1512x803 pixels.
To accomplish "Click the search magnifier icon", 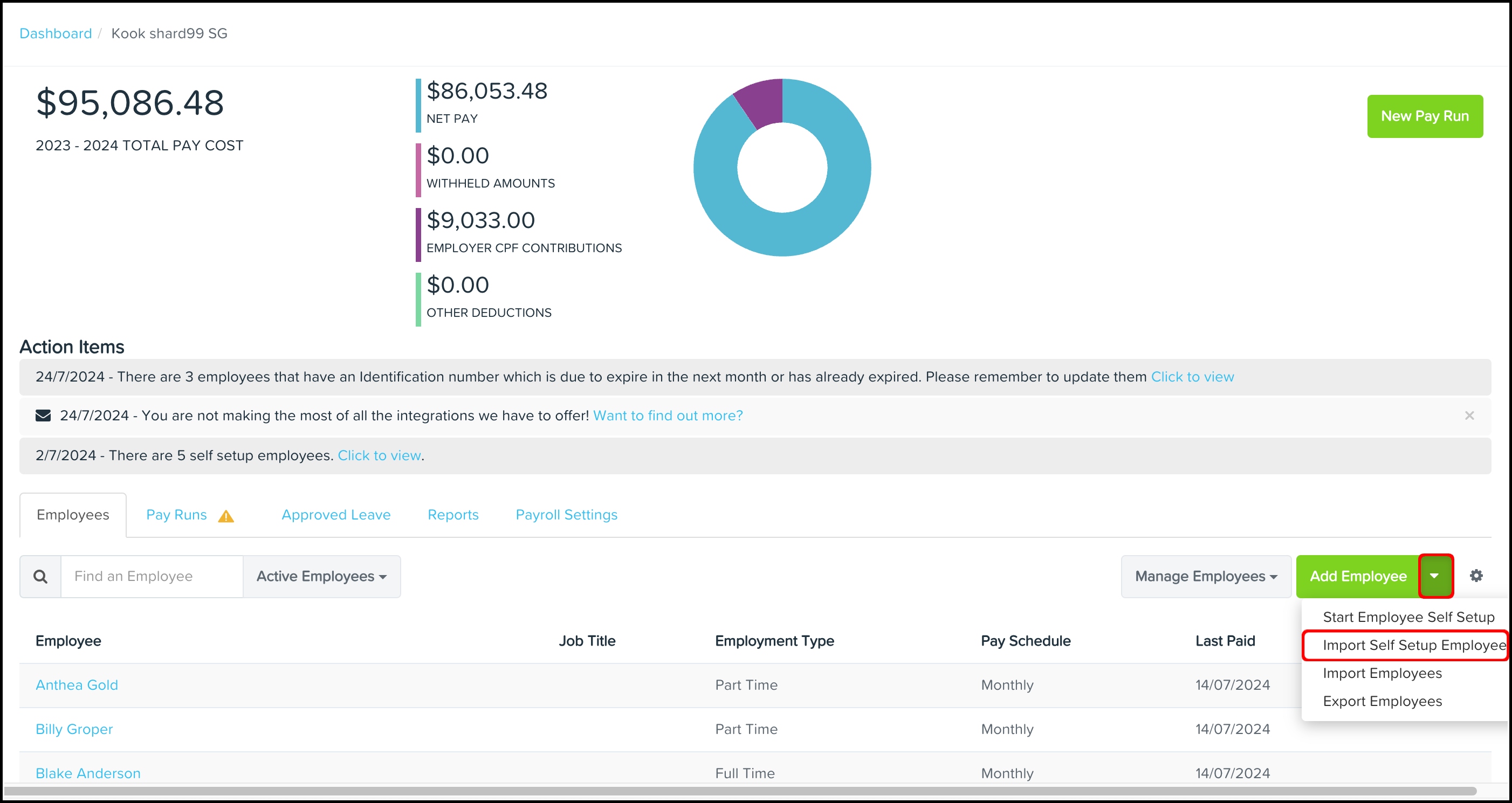I will click(x=40, y=576).
